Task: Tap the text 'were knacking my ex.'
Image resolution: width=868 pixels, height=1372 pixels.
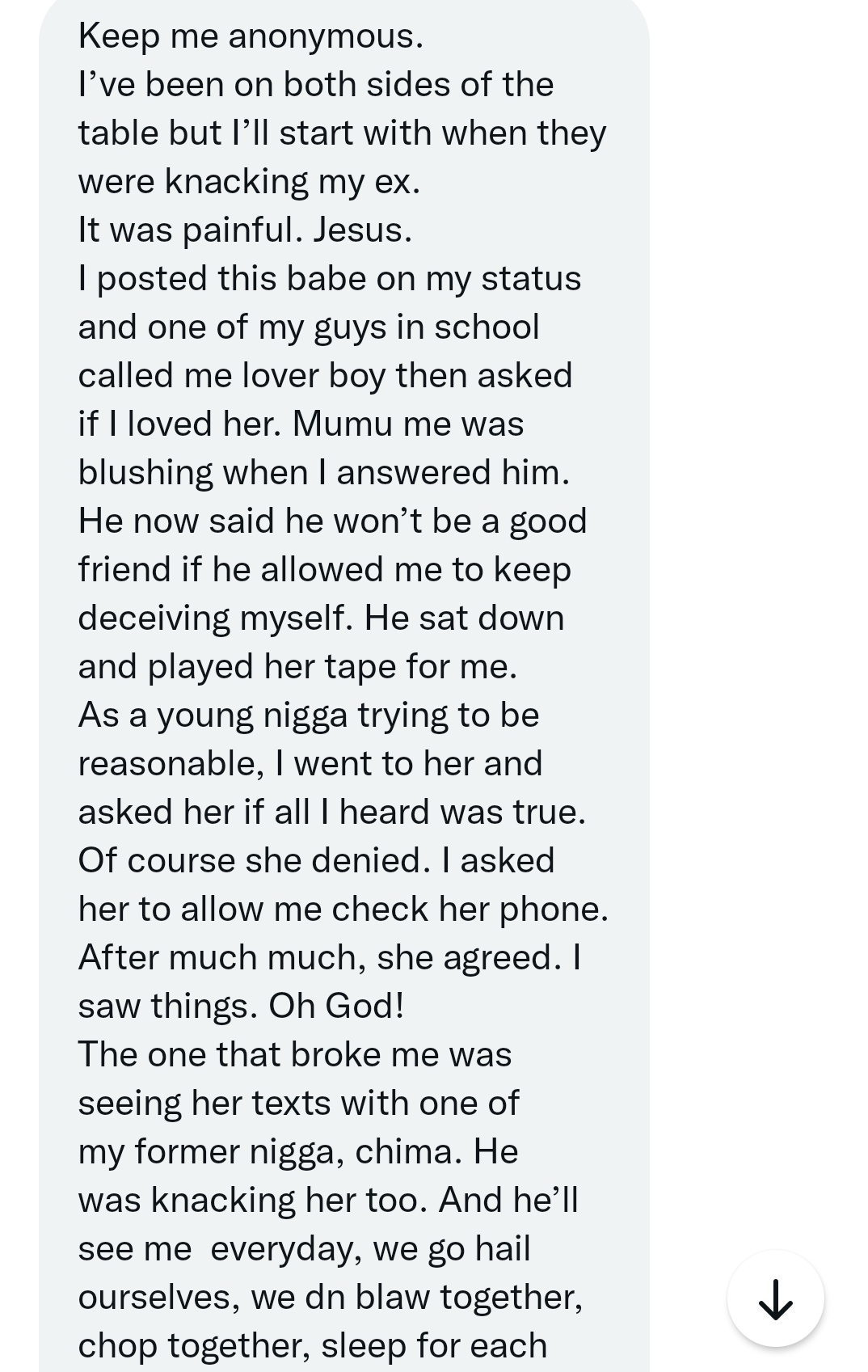Action: pos(249,182)
